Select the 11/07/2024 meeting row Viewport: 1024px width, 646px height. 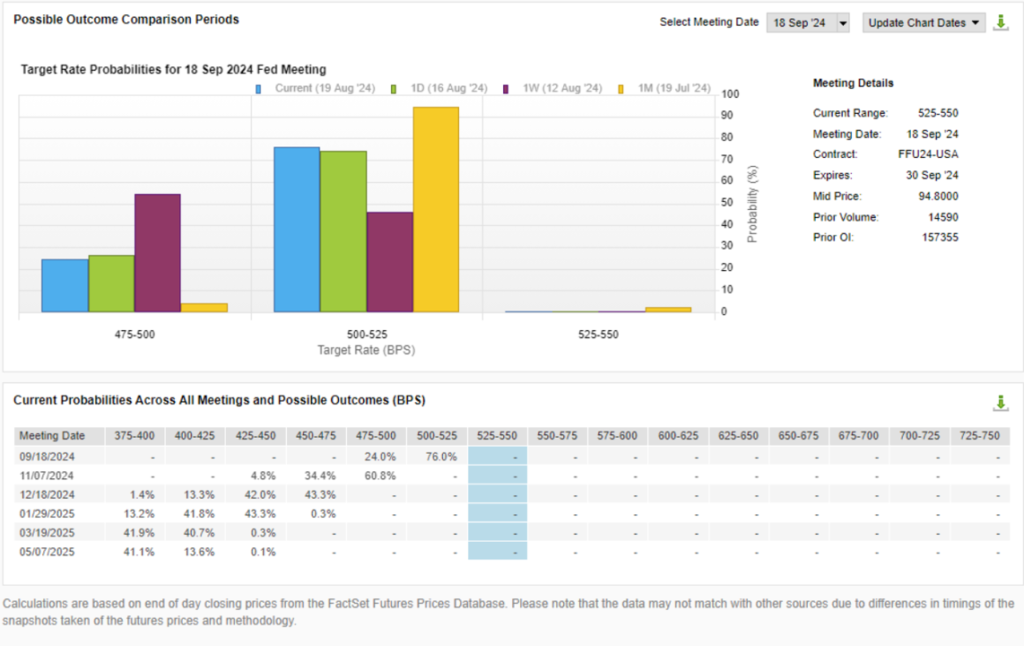[x=512, y=476]
